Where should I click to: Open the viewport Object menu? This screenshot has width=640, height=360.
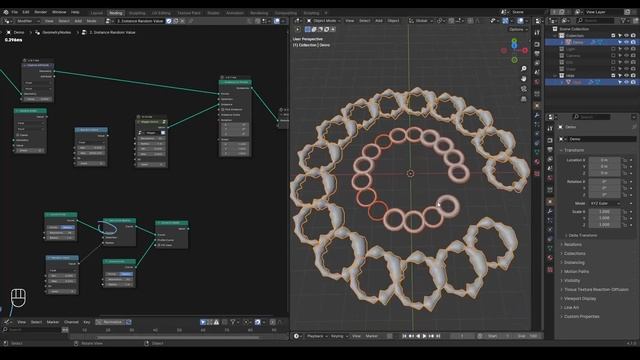(x=393, y=21)
